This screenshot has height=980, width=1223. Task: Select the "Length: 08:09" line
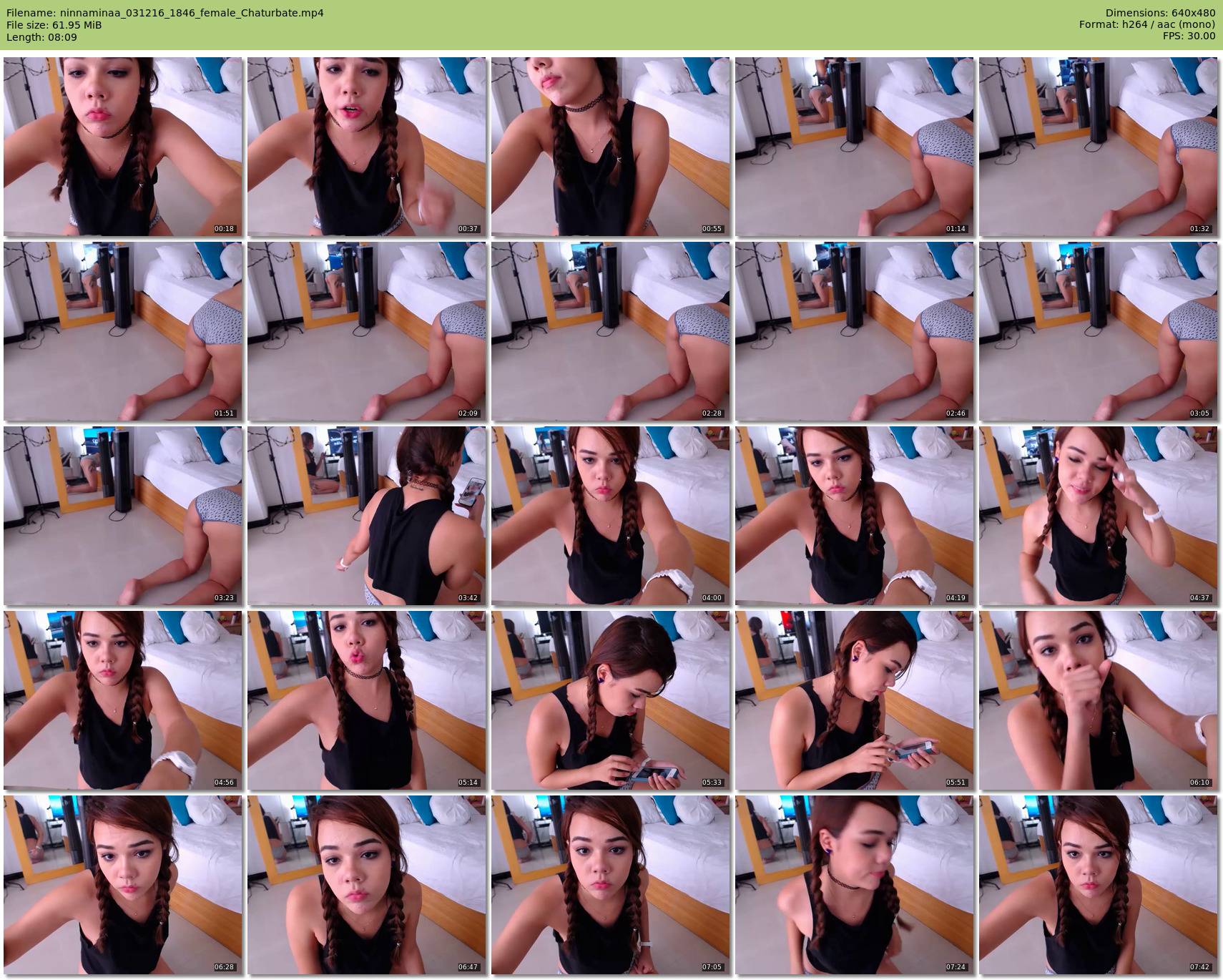41,37
